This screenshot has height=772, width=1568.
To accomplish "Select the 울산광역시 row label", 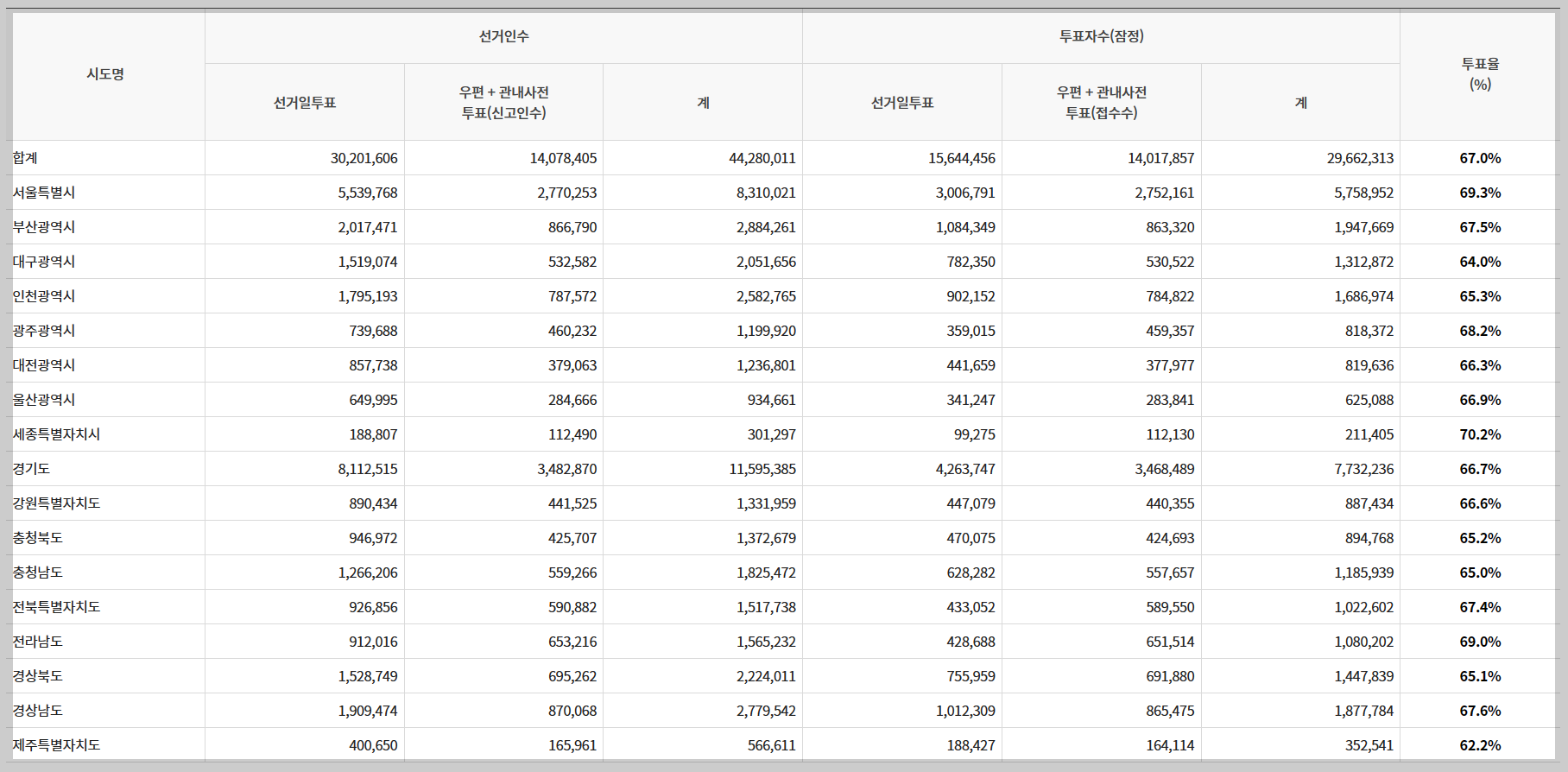I will 44,400.
